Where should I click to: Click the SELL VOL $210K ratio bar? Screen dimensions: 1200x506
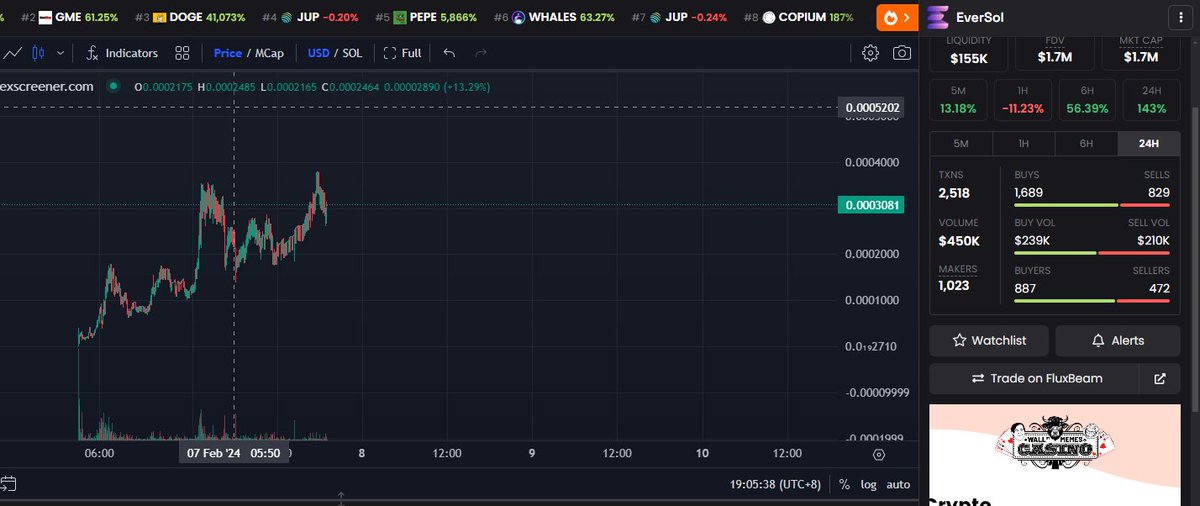click(x=1134, y=253)
